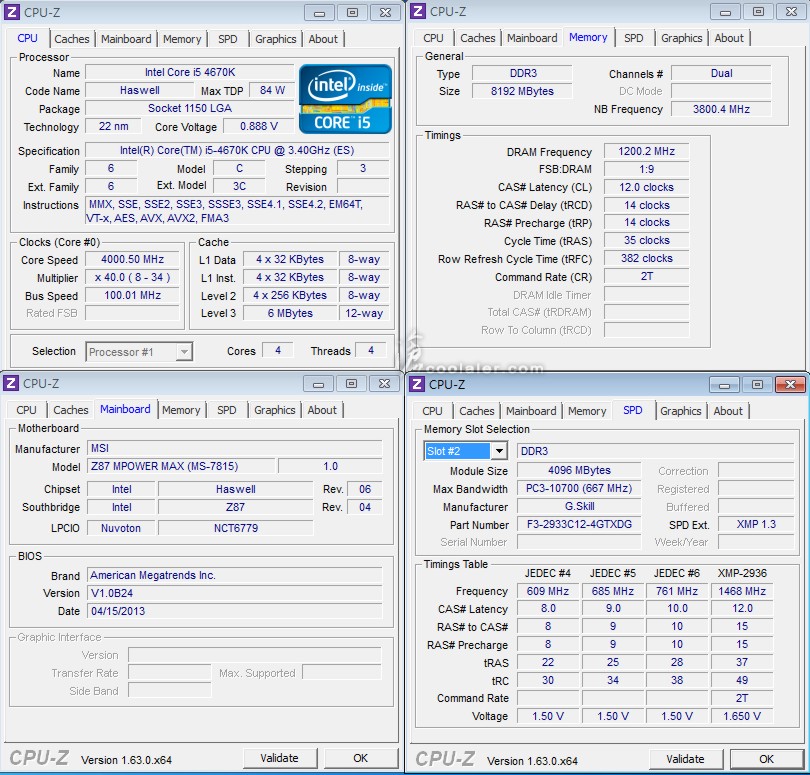Click the LPCIO vendor value Nuvoton
This screenshot has width=810, height=775.
121,528
